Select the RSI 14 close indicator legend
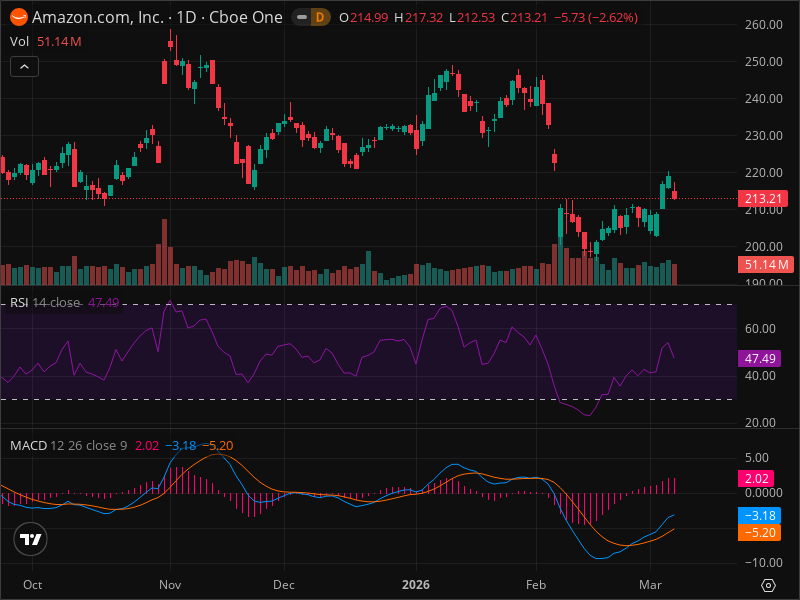Image resolution: width=800 pixels, height=600 pixels. (x=45, y=303)
